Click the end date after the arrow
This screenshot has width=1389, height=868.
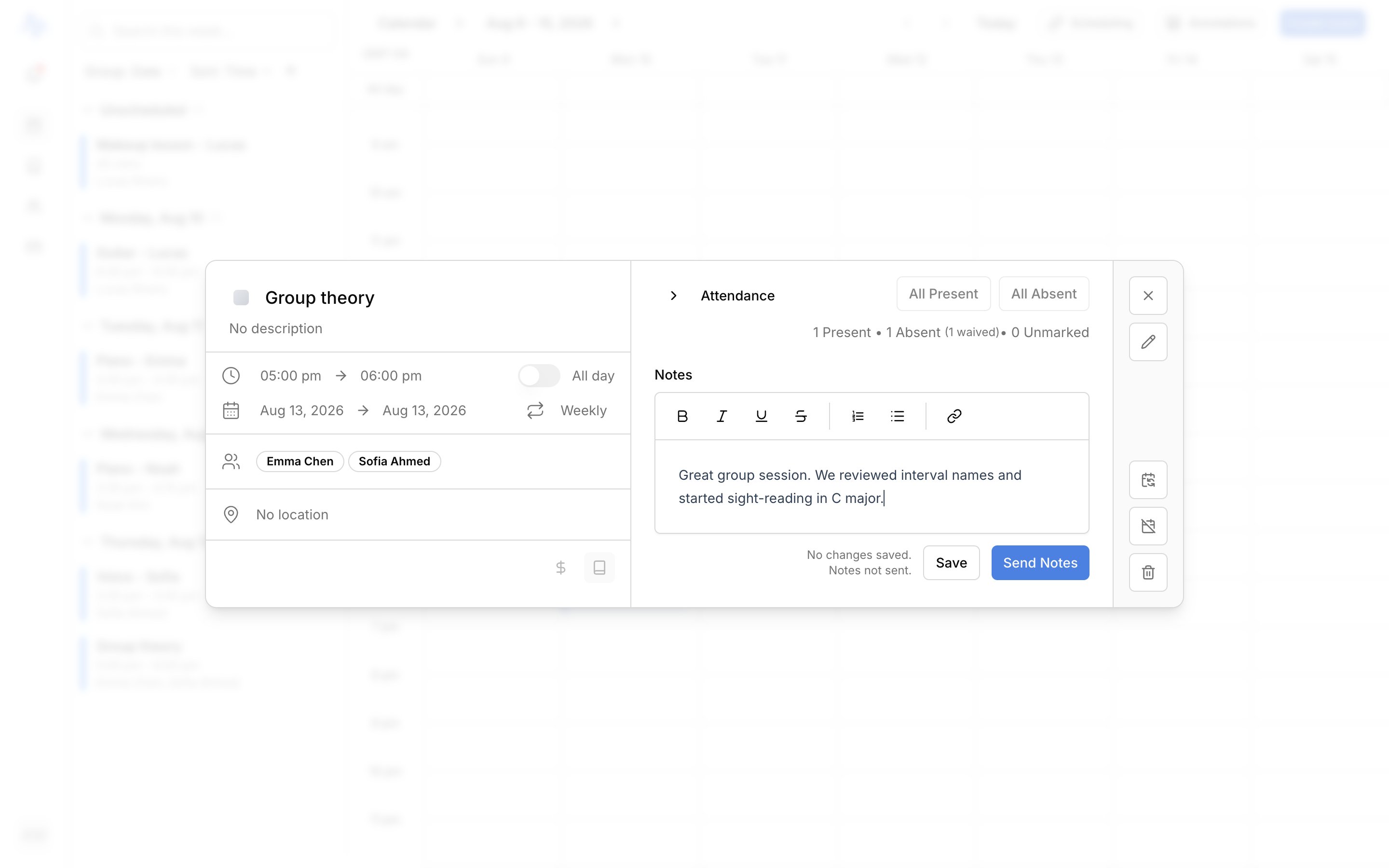[424, 410]
